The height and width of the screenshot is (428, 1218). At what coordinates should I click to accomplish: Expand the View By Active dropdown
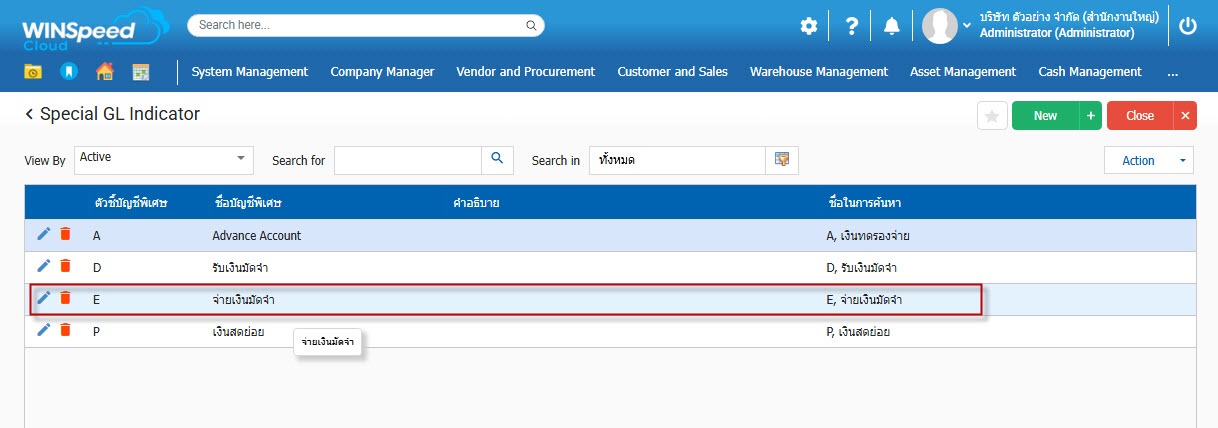[x=240, y=159]
